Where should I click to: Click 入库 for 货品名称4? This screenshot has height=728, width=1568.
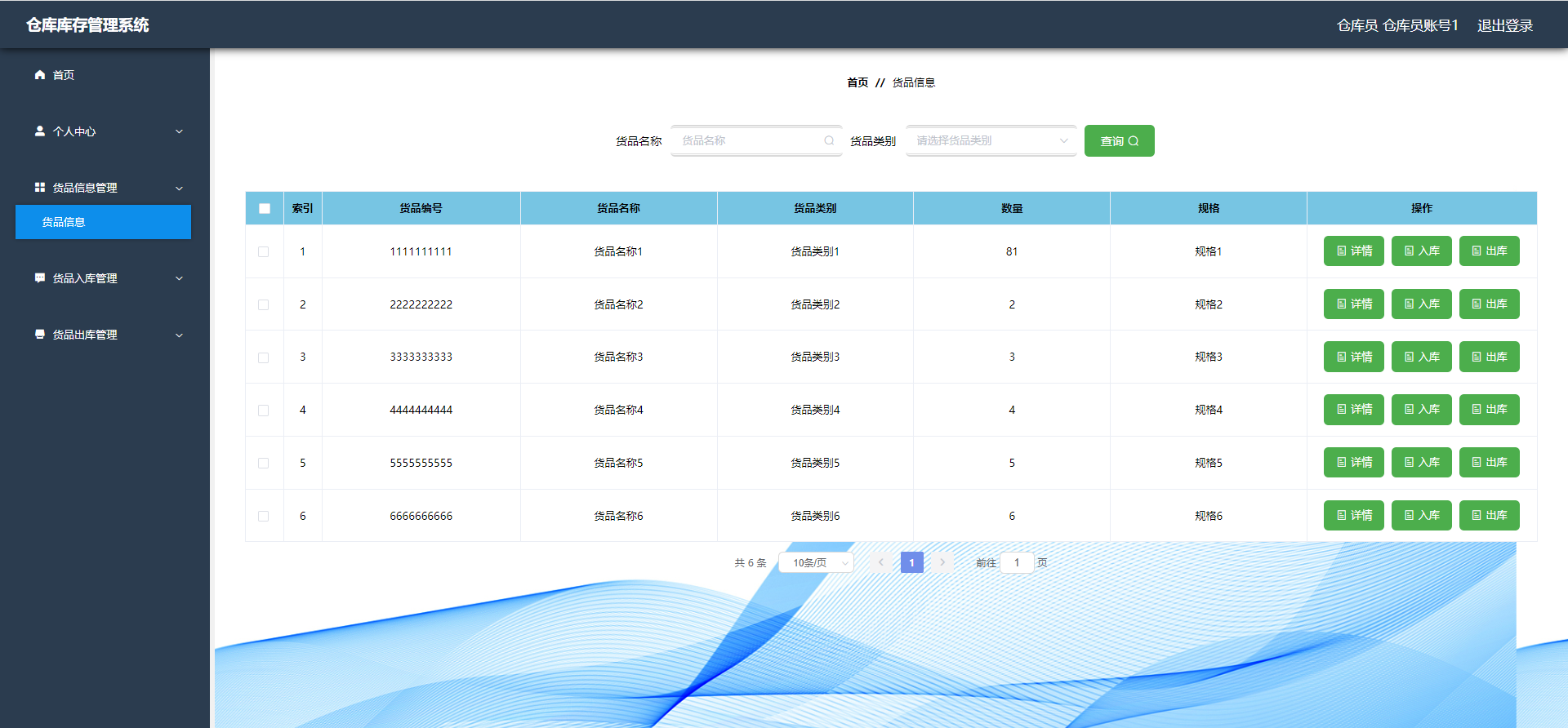tap(1422, 410)
